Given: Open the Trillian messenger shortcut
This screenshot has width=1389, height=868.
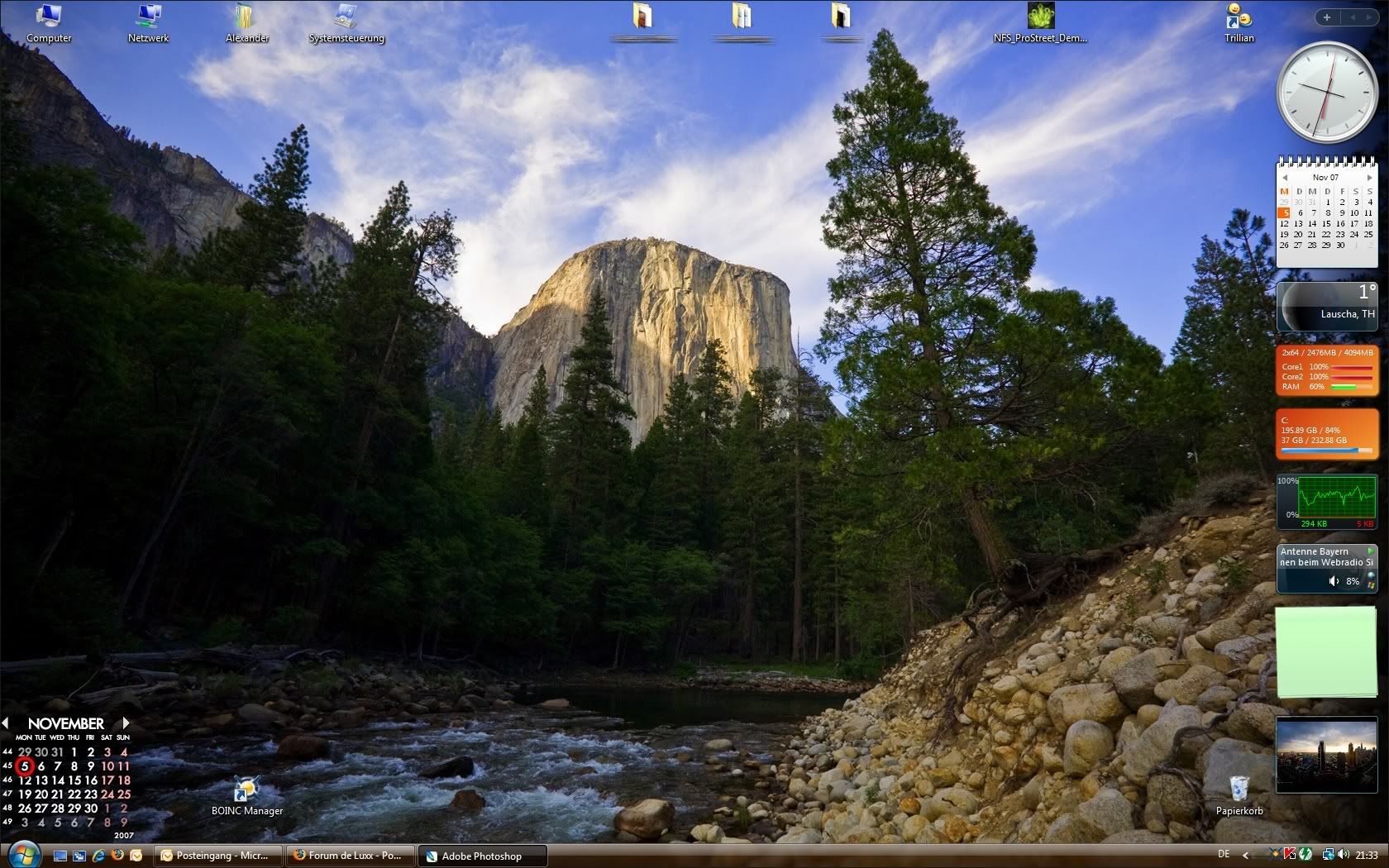Looking at the screenshot, I should pos(1239,22).
